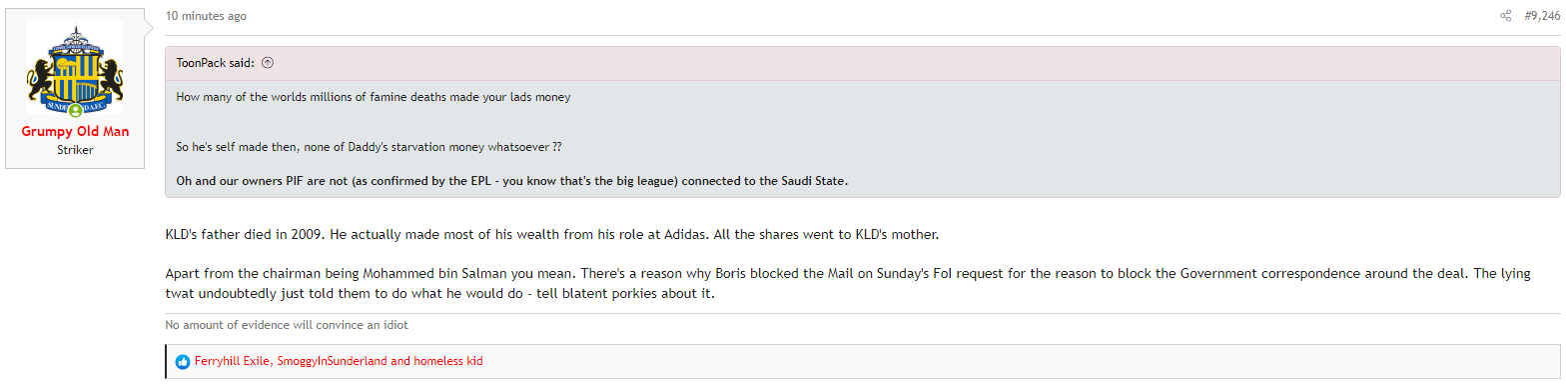Expand the quote at 'How many of the worlds millions'

coord(374,97)
